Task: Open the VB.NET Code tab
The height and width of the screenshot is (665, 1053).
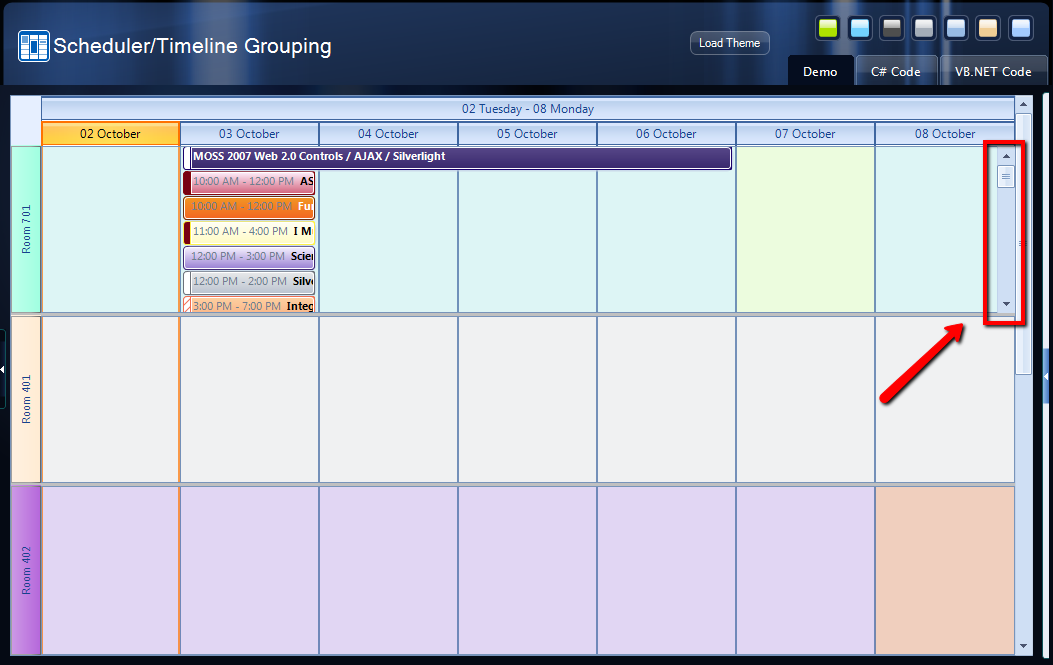Action: click(993, 71)
